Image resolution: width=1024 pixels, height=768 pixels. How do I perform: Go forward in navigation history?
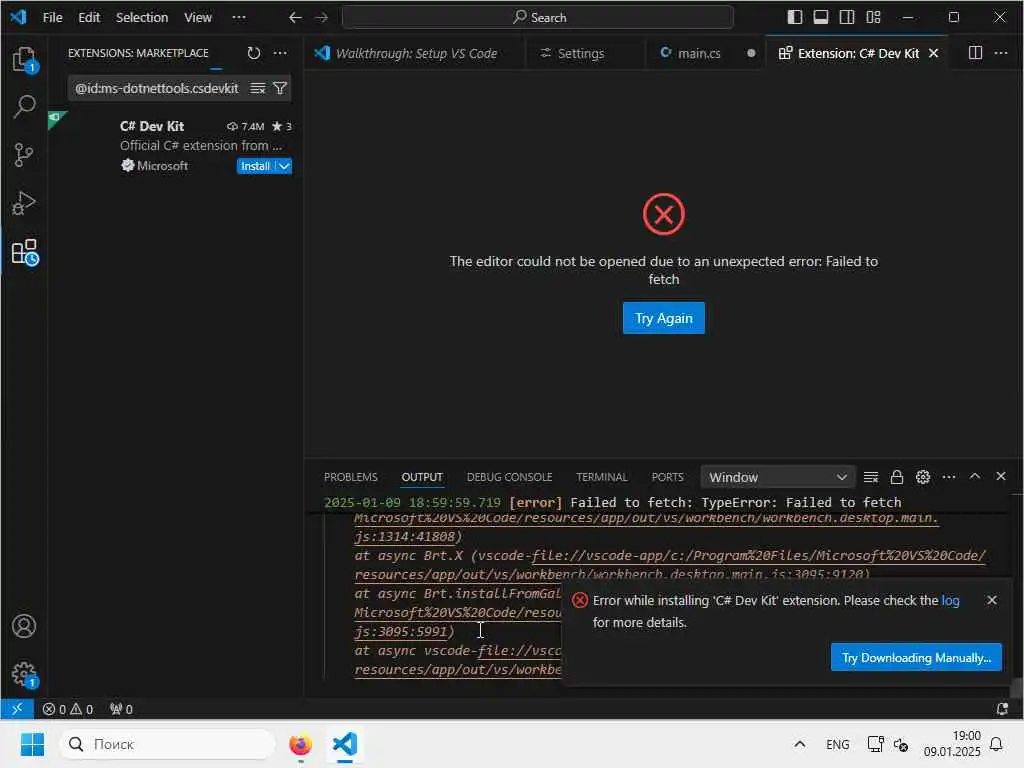tap(321, 18)
